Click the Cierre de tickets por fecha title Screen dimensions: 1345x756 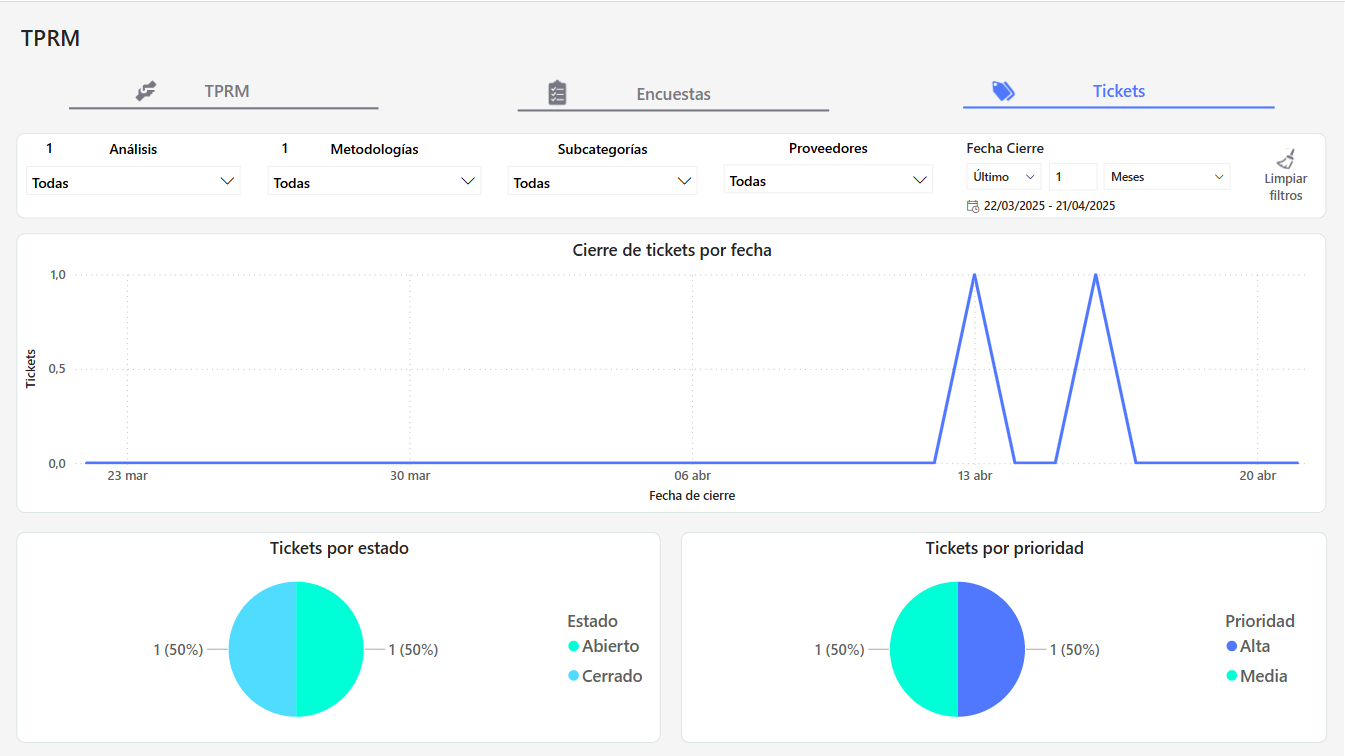672,250
